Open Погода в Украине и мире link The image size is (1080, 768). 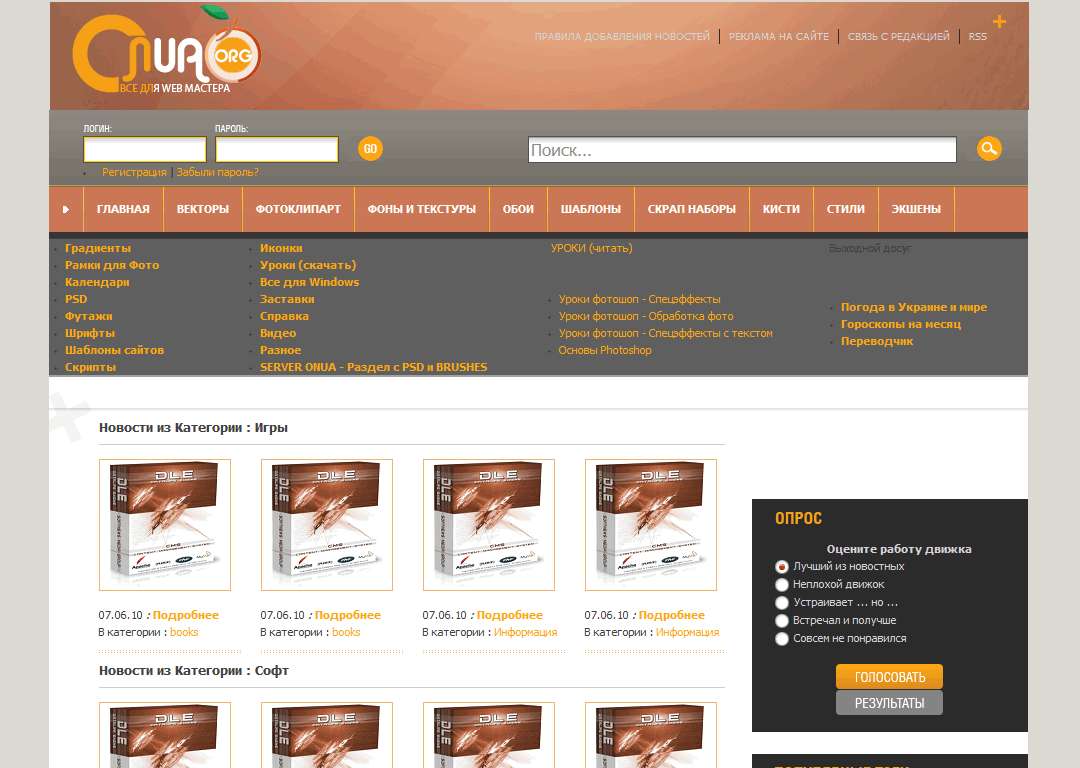coord(913,307)
